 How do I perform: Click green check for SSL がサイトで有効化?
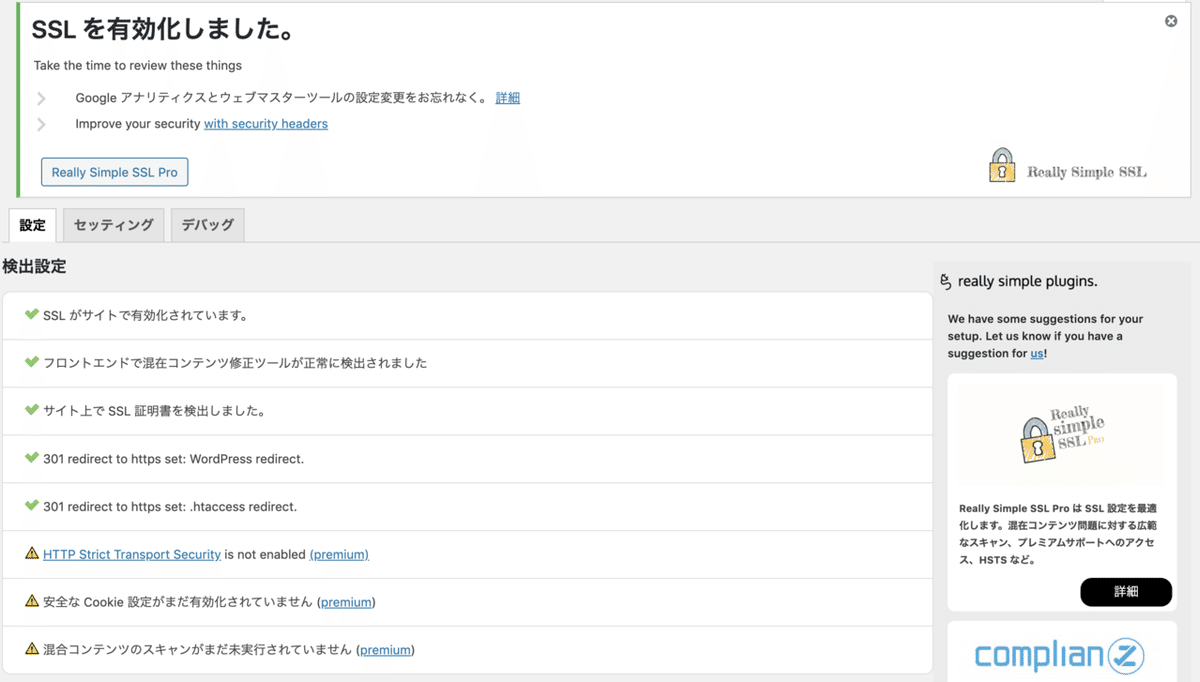pyautogui.click(x=32, y=314)
